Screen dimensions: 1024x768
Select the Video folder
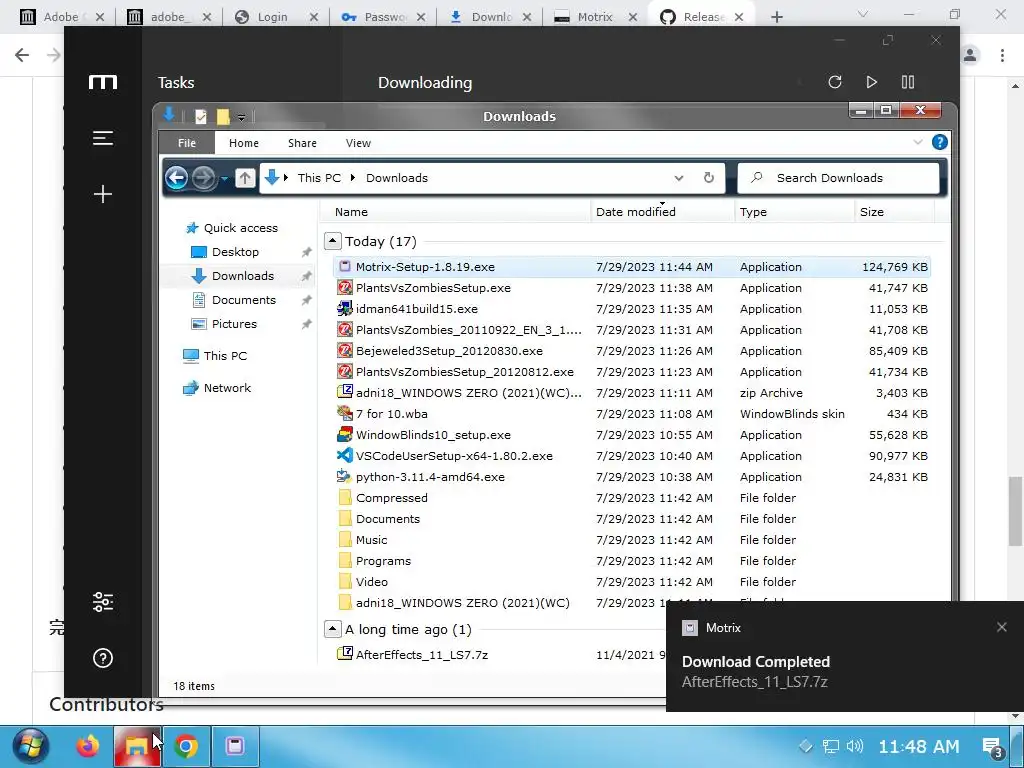pyautogui.click(x=632, y=582)
